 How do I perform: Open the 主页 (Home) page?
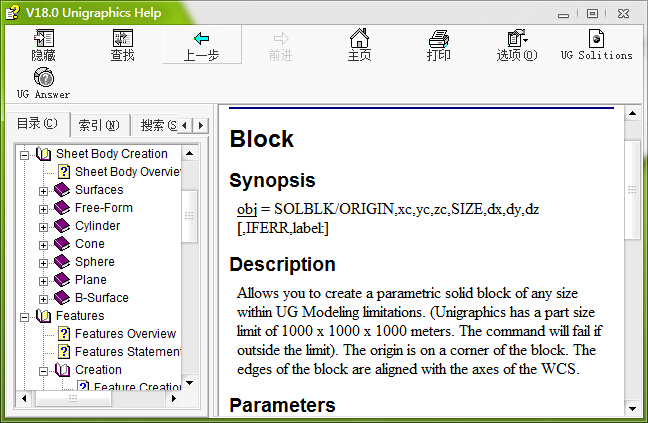pyautogui.click(x=359, y=38)
